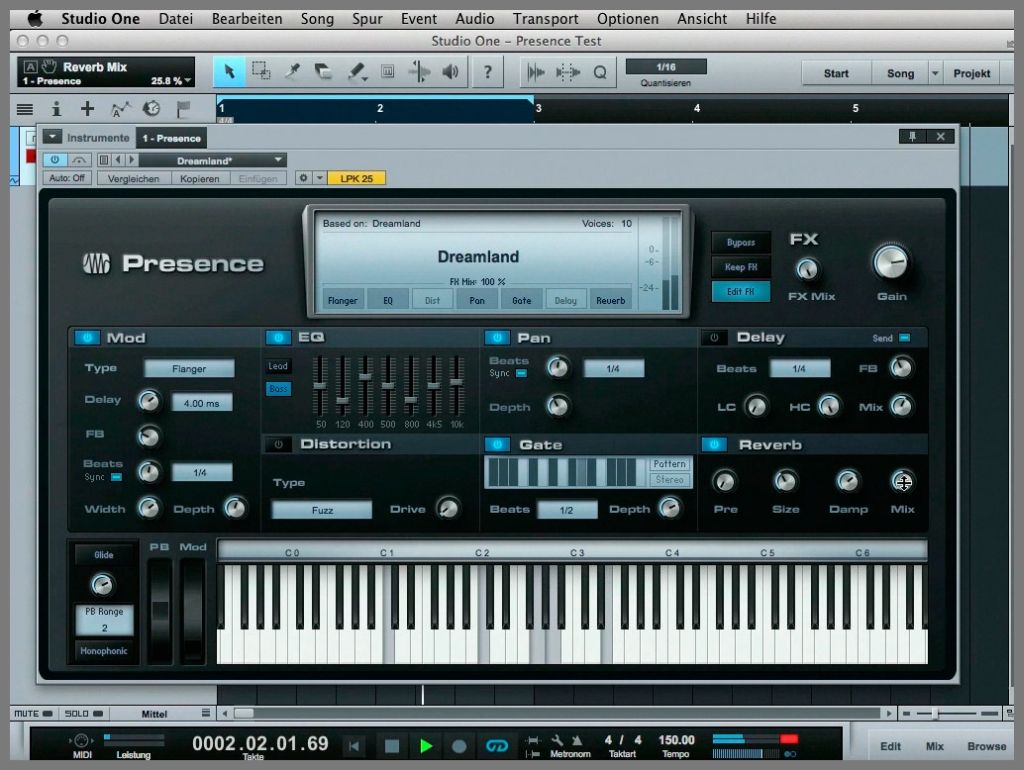The height and width of the screenshot is (770, 1024).
Task: Open the Pan Beats 1/4 dropdown
Action: pyautogui.click(x=613, y=368)
